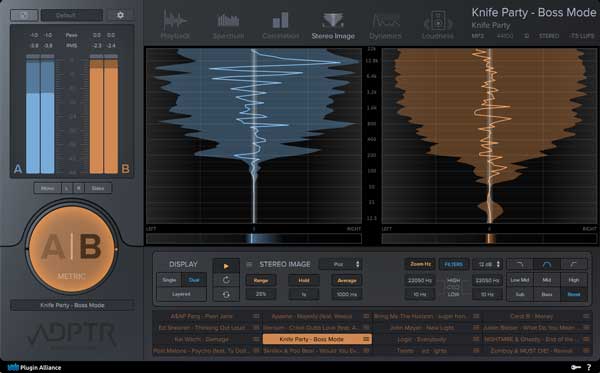Image resolution: width=600 pixels, height=373 pixels.
Task: Select Dual display mode
Action: click(x=194, y=280)
